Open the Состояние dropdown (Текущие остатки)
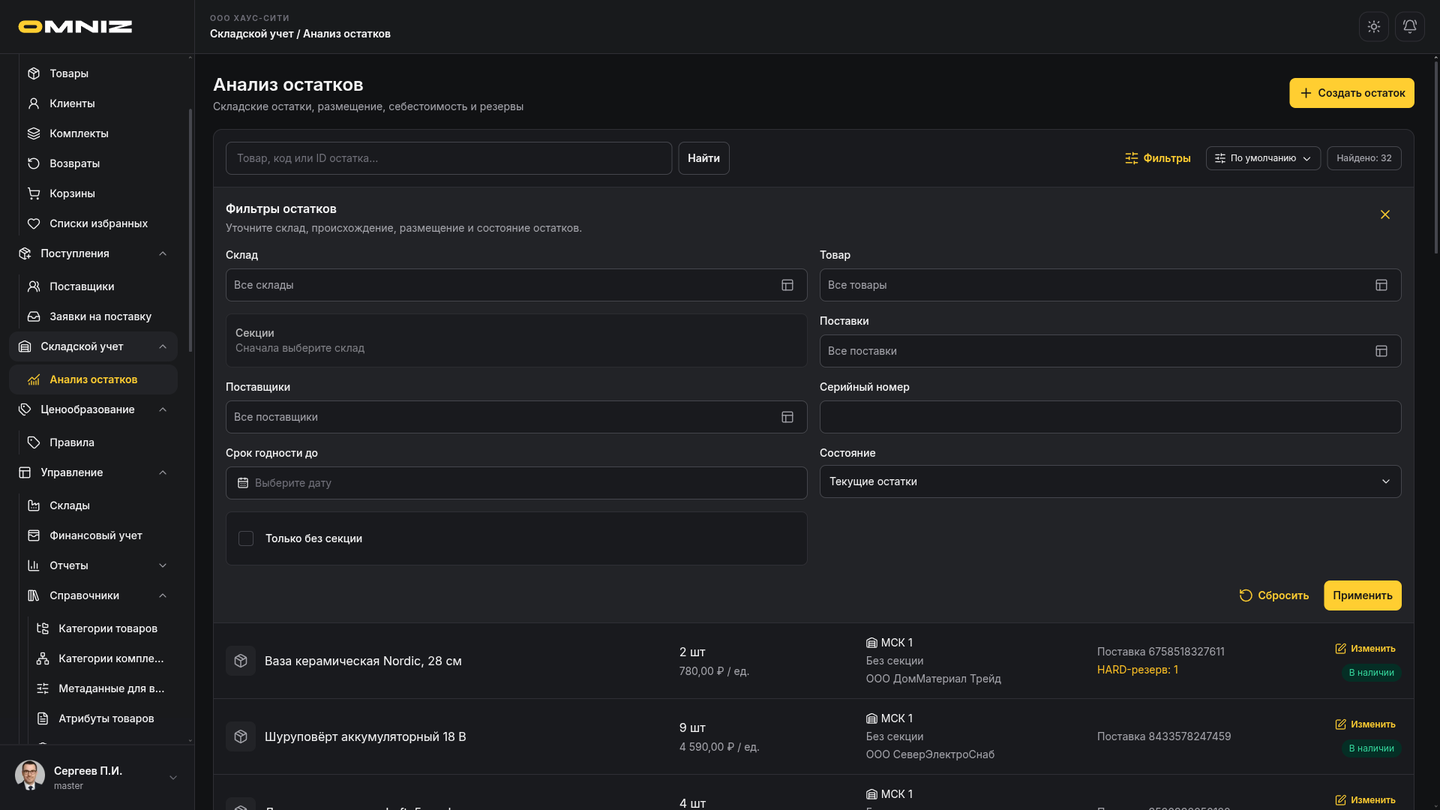 [x=1110, y=482]
